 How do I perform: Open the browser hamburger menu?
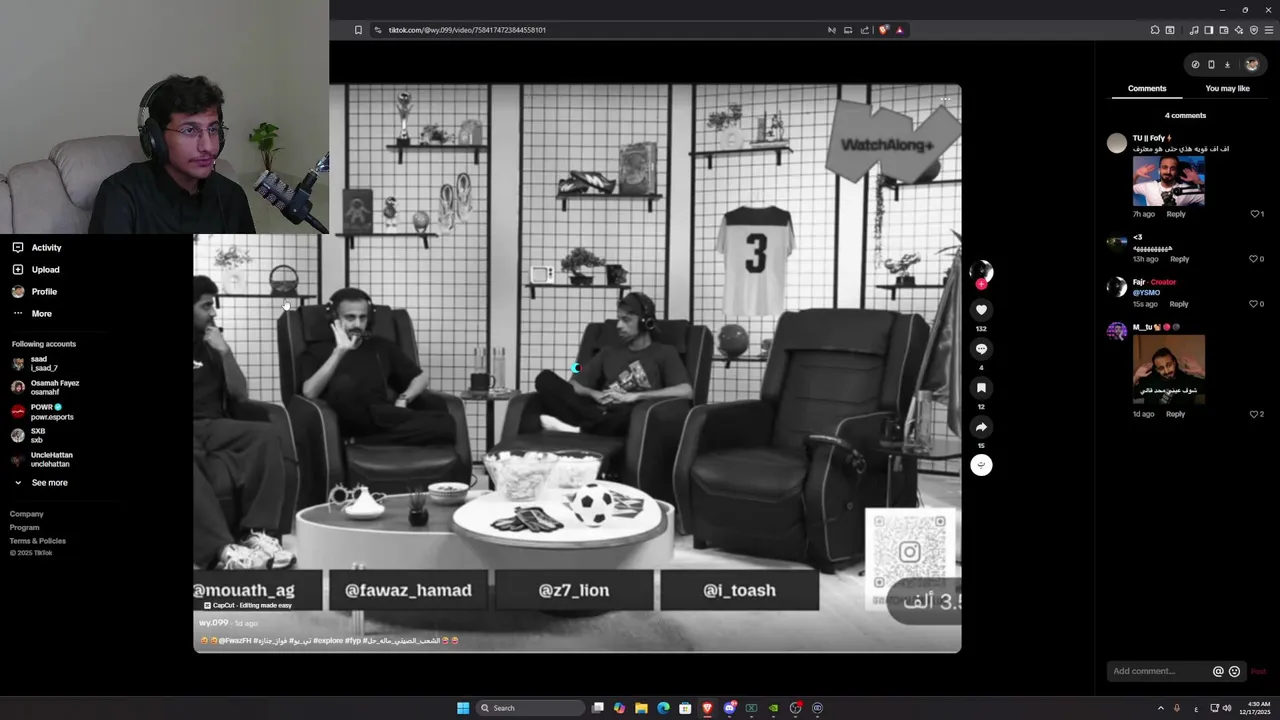click(1269, 30)
